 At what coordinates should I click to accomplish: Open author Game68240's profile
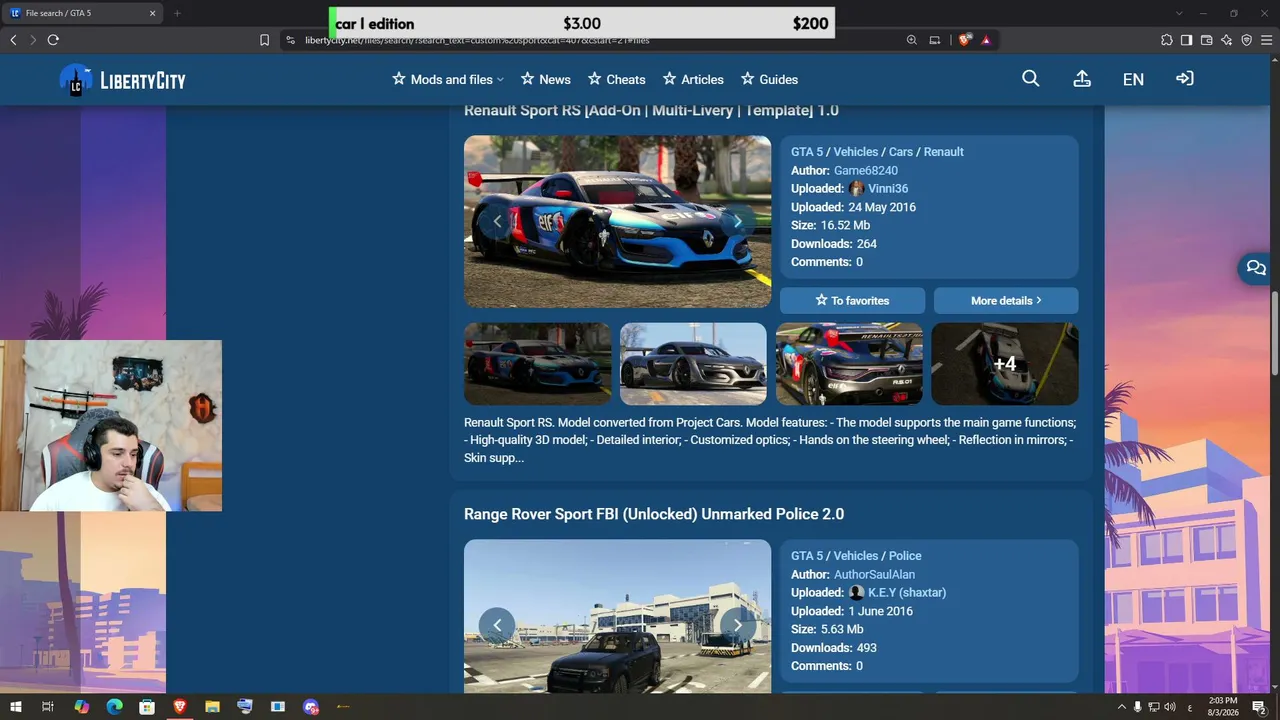click(866, 170)
